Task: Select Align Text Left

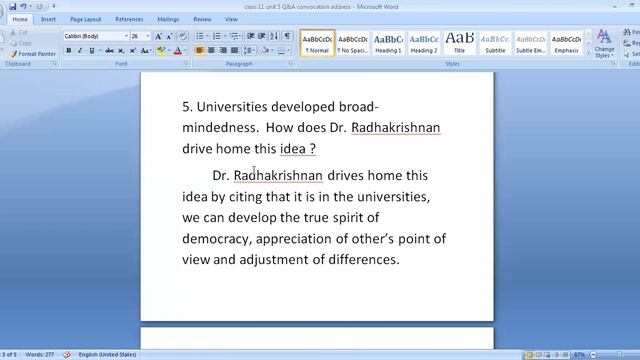Action: click(200, 51)
